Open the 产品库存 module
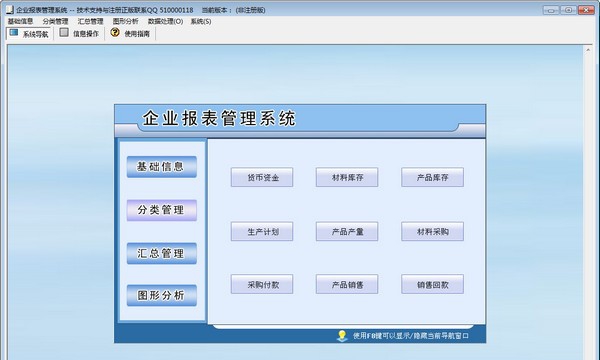 click(432, 177)
